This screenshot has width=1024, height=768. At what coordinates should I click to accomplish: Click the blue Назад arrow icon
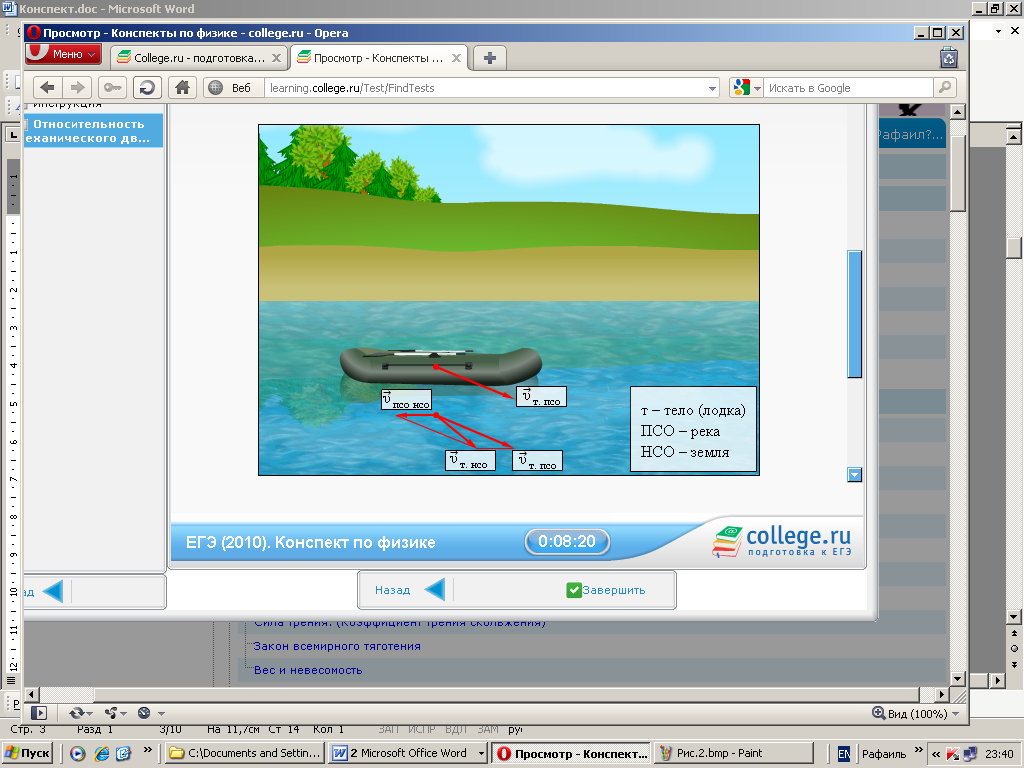point(435,590)
